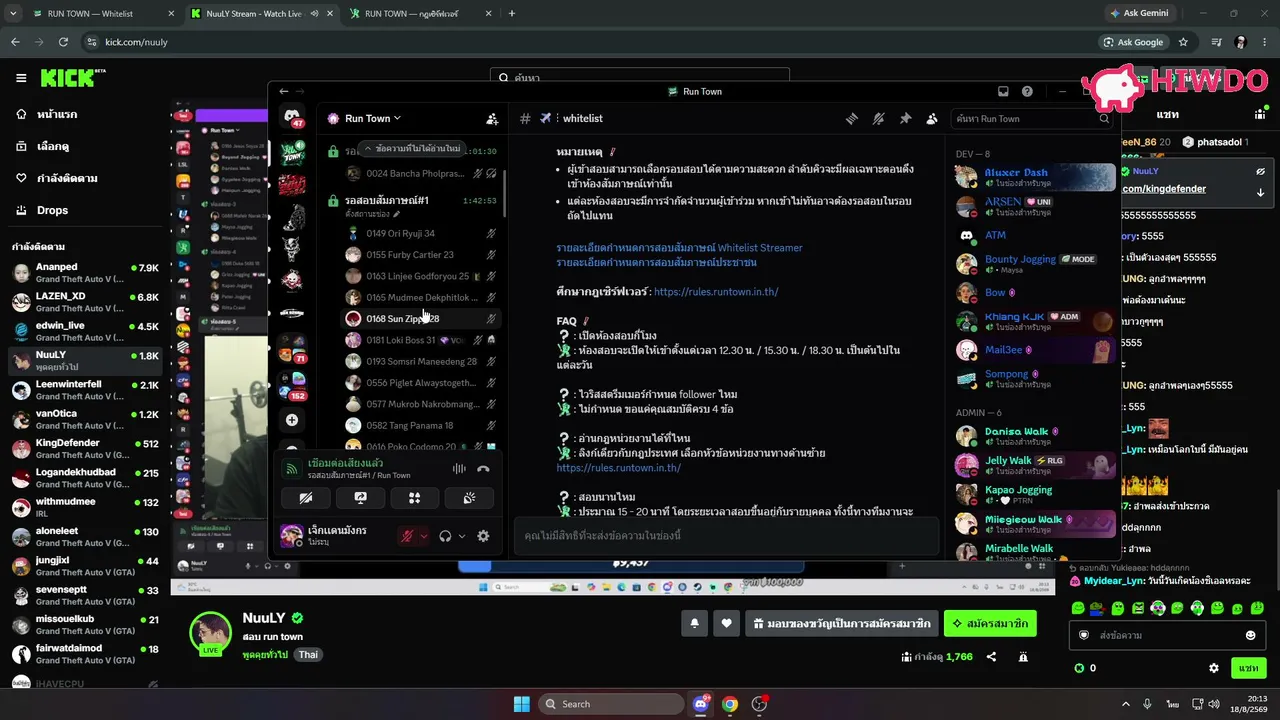
Task: Send chat message with green button
Action: click(x=1249, y=668)
